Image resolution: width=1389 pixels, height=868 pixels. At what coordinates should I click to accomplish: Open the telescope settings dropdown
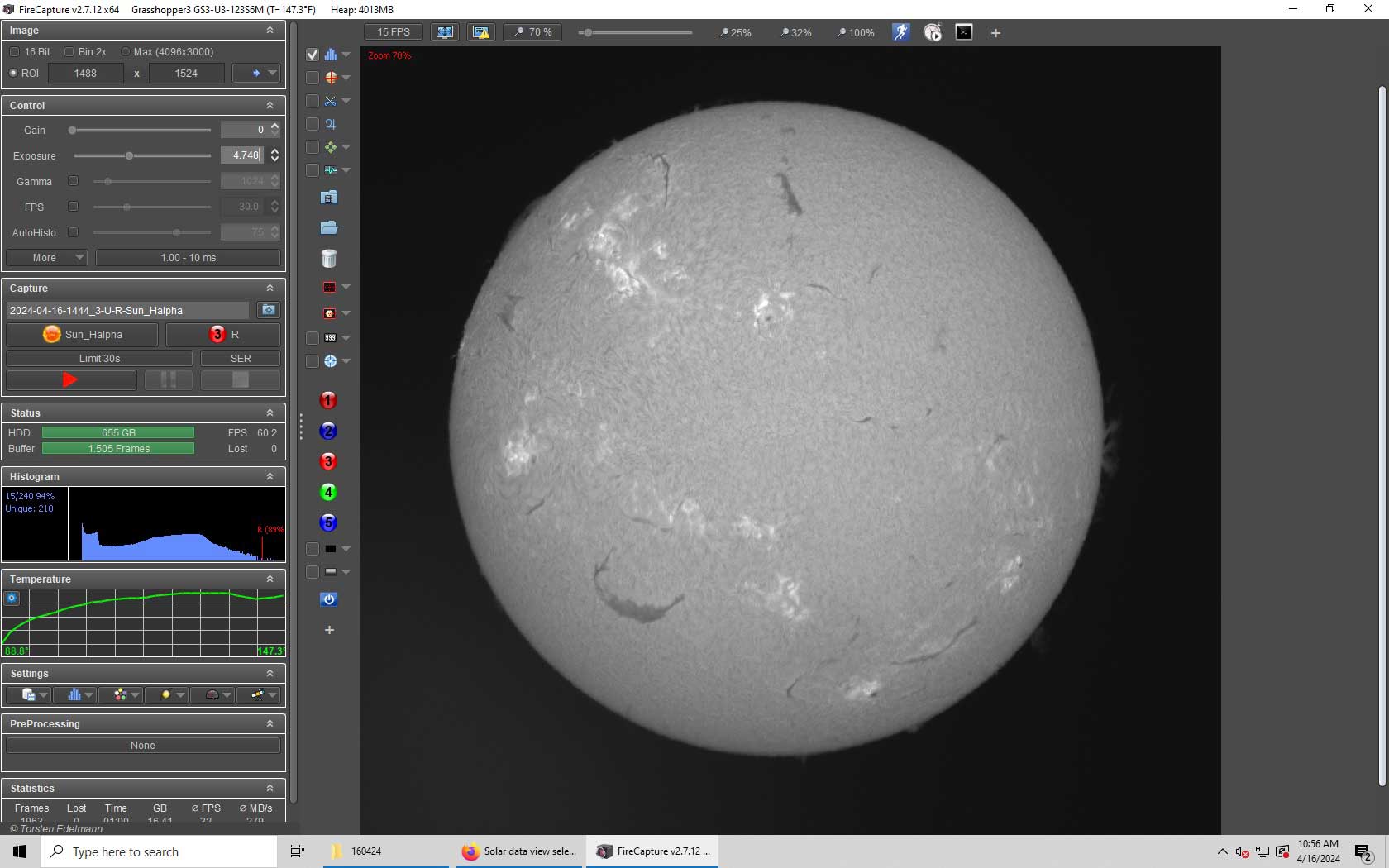pyautogui.click(x=259, y=695)
